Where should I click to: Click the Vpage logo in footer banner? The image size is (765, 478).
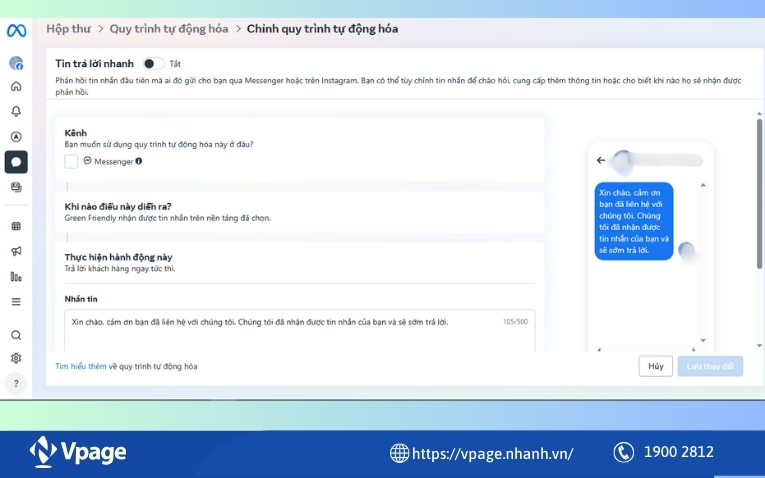78,452
